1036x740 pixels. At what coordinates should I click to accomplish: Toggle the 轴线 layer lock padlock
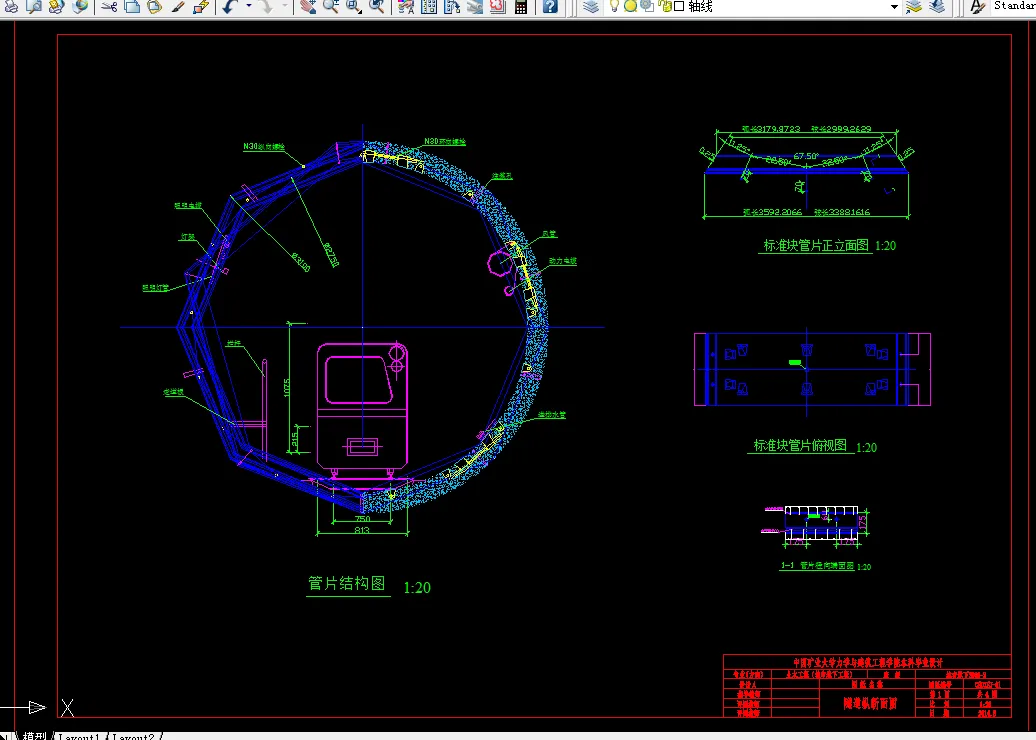click(x=663, y=7)
